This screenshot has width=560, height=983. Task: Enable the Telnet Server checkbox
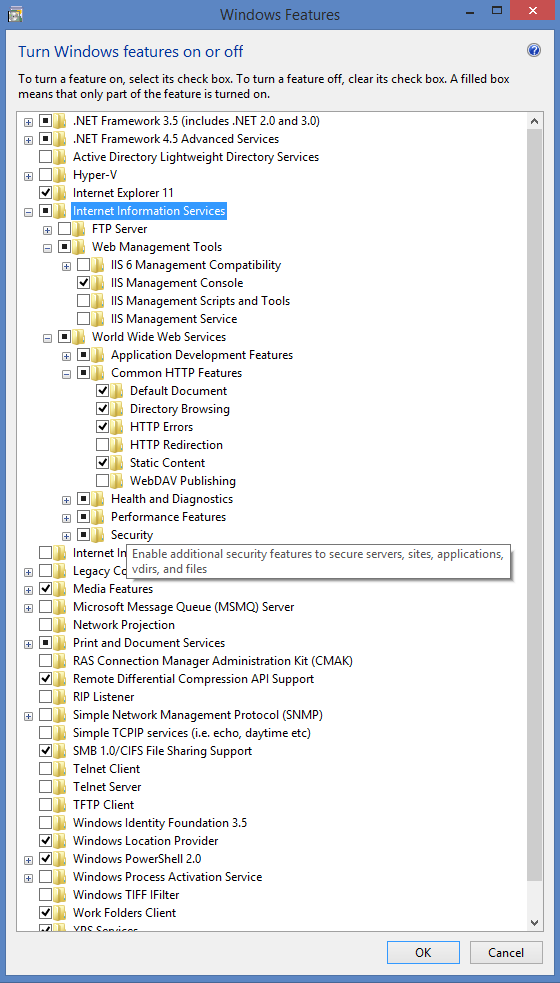tap(45, 787)
